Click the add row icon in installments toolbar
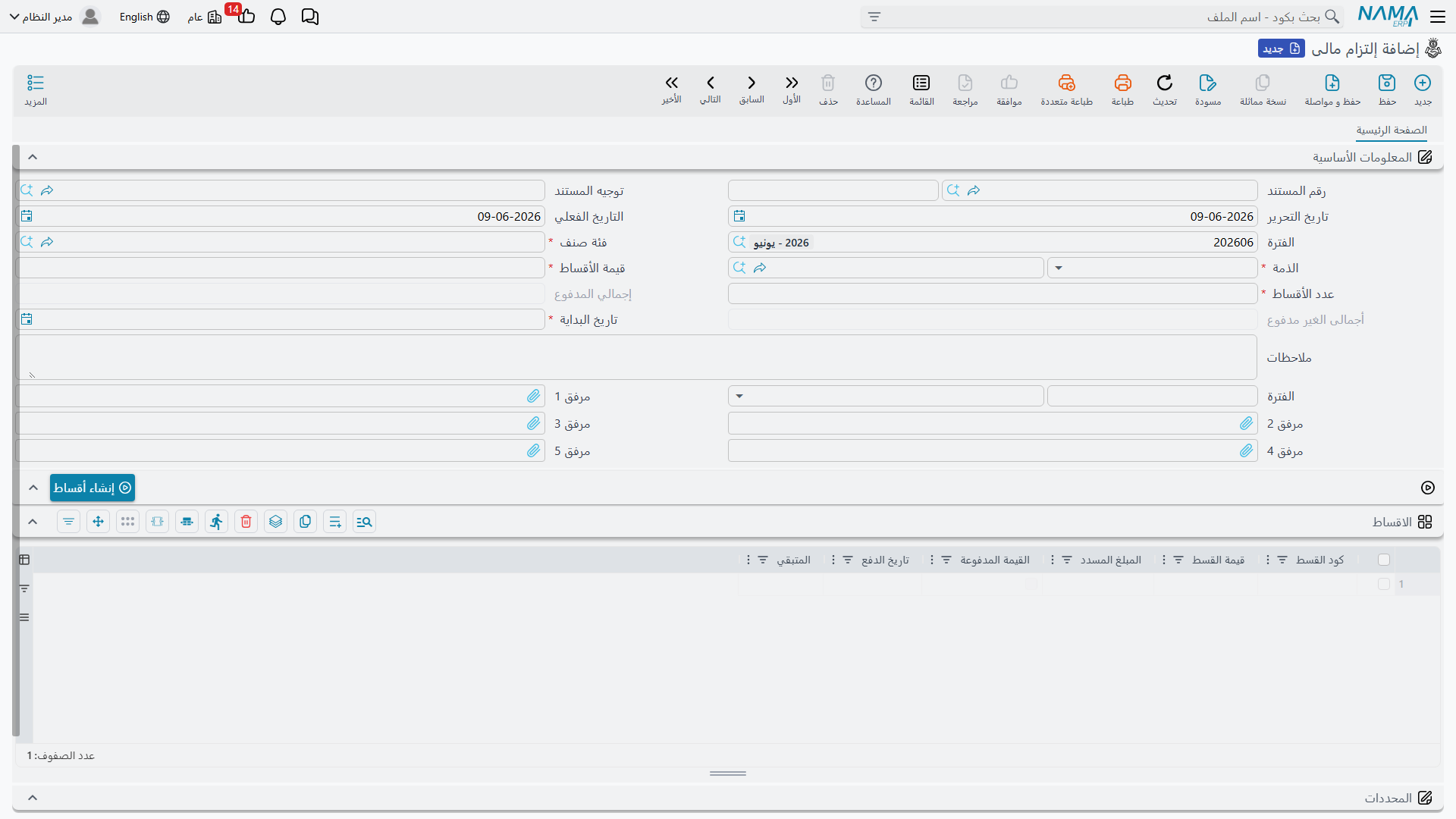1456x819 pixels. click(334, 522)
